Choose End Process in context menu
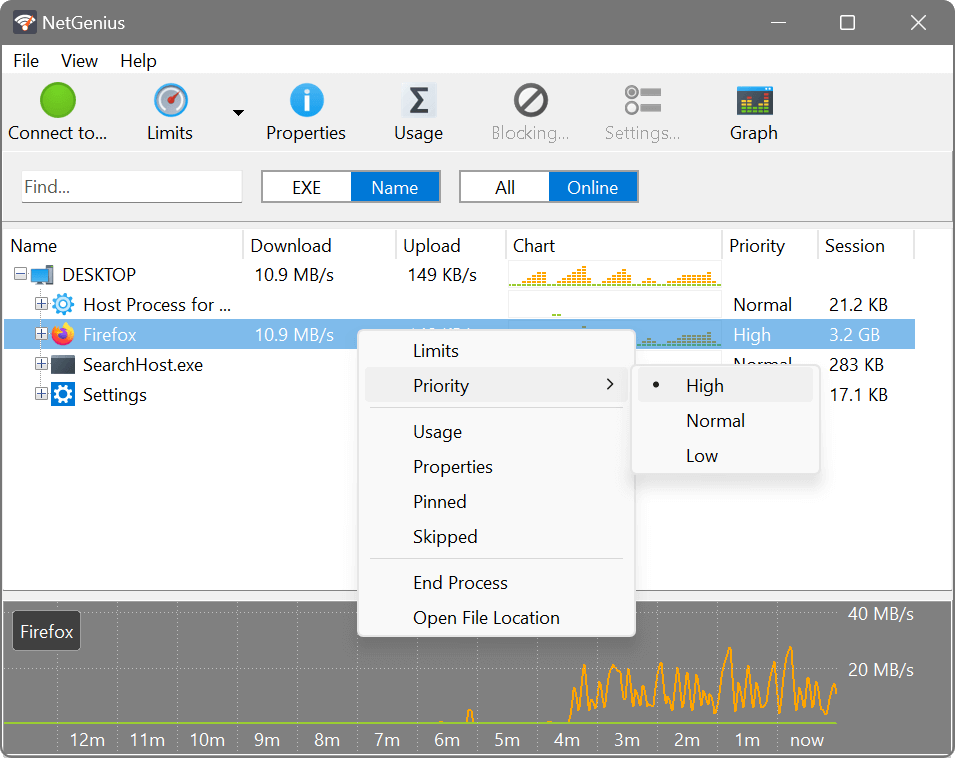 [496, 583]
